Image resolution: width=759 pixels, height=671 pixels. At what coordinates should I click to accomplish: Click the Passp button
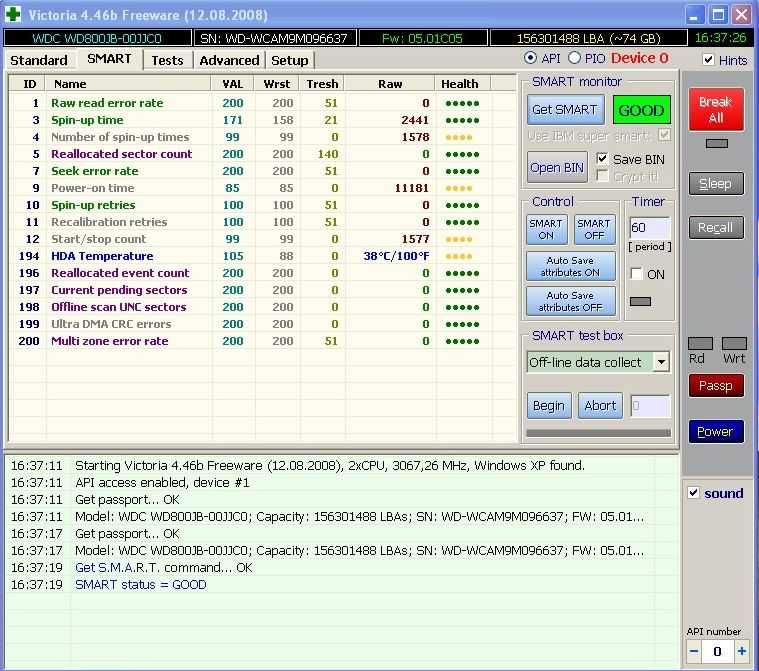point(716,386)
